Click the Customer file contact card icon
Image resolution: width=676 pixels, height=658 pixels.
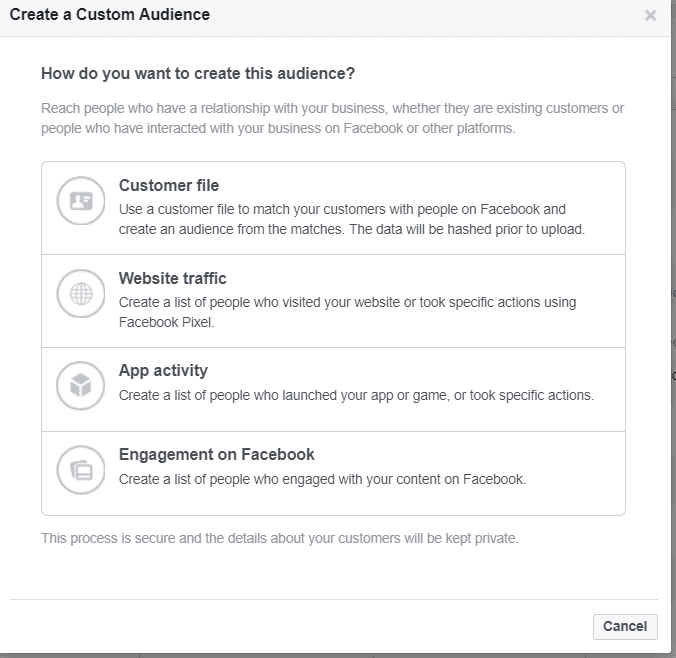(x=81, y=201)
